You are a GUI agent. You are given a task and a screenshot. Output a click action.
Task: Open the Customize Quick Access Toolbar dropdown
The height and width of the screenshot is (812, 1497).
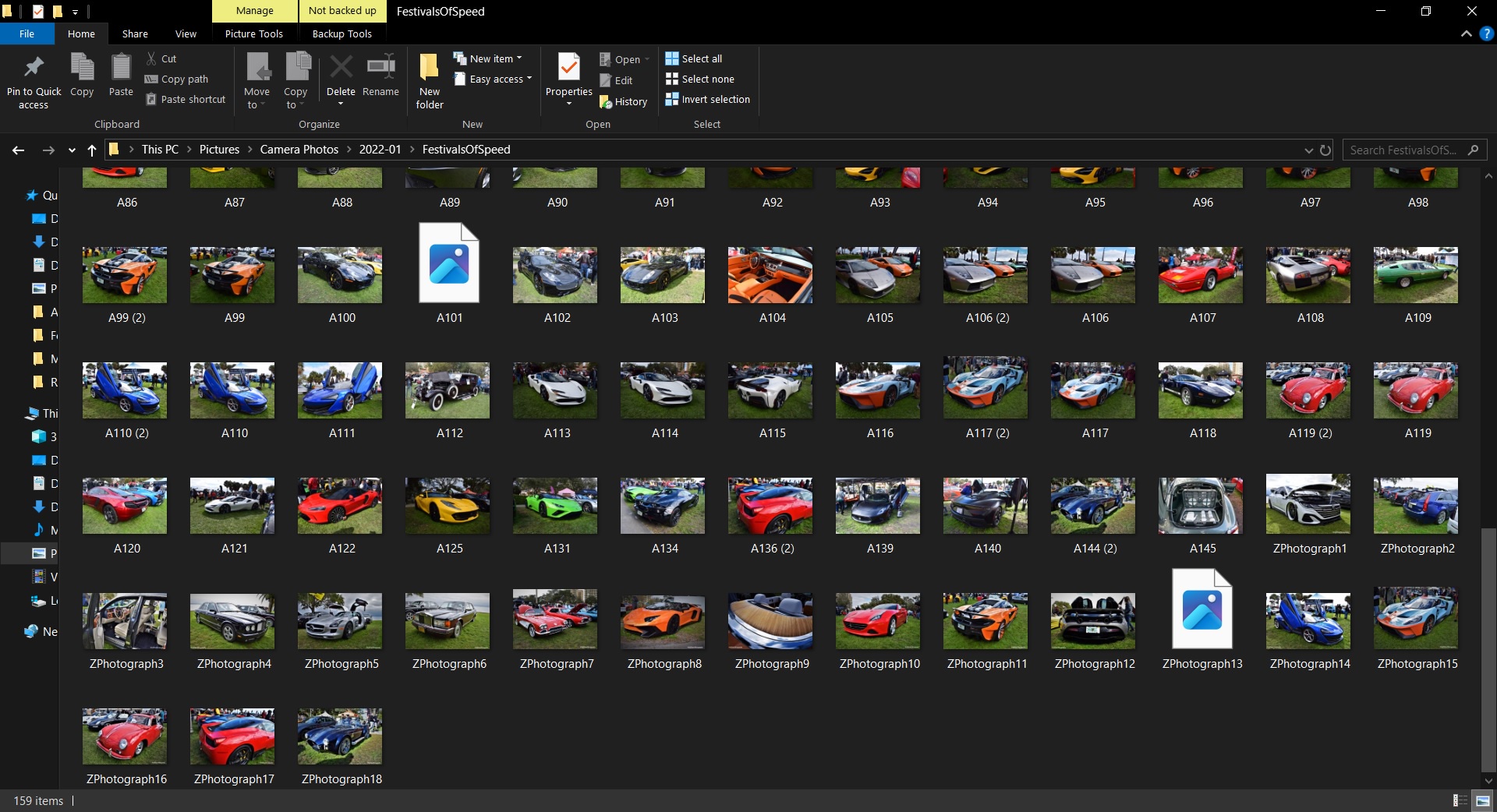click(x=75, y=12)
